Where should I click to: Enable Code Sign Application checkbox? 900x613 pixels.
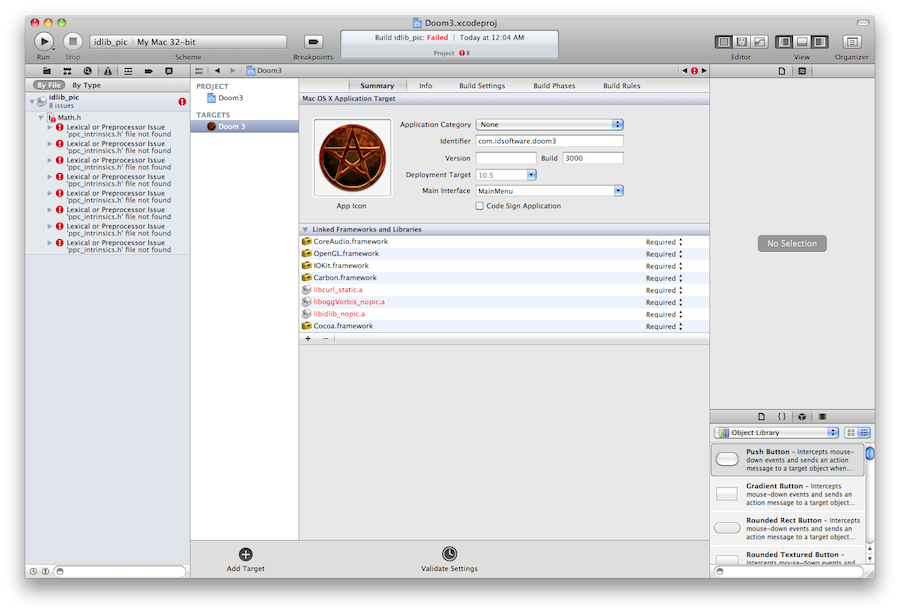(479, 206)
